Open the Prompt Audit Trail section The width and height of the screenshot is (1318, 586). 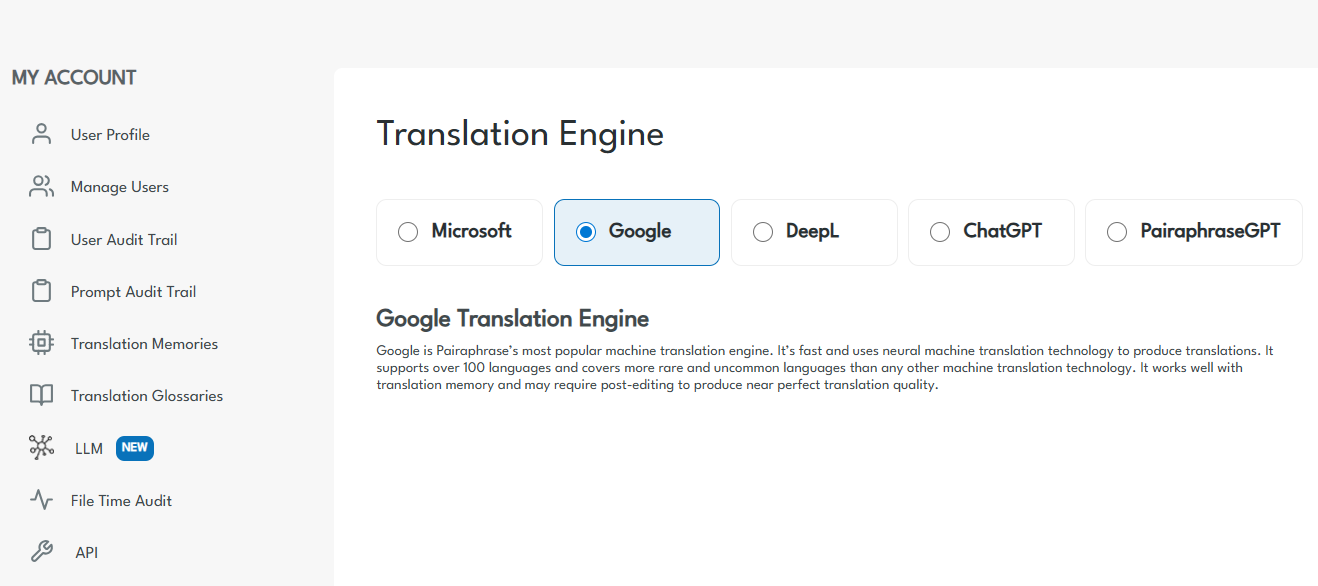(x=132, y=291)
